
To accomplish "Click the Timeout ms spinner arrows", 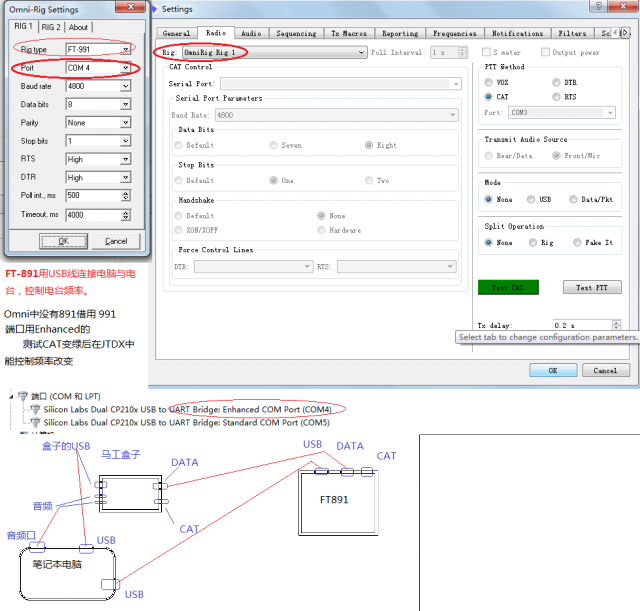I will point(126,215).
